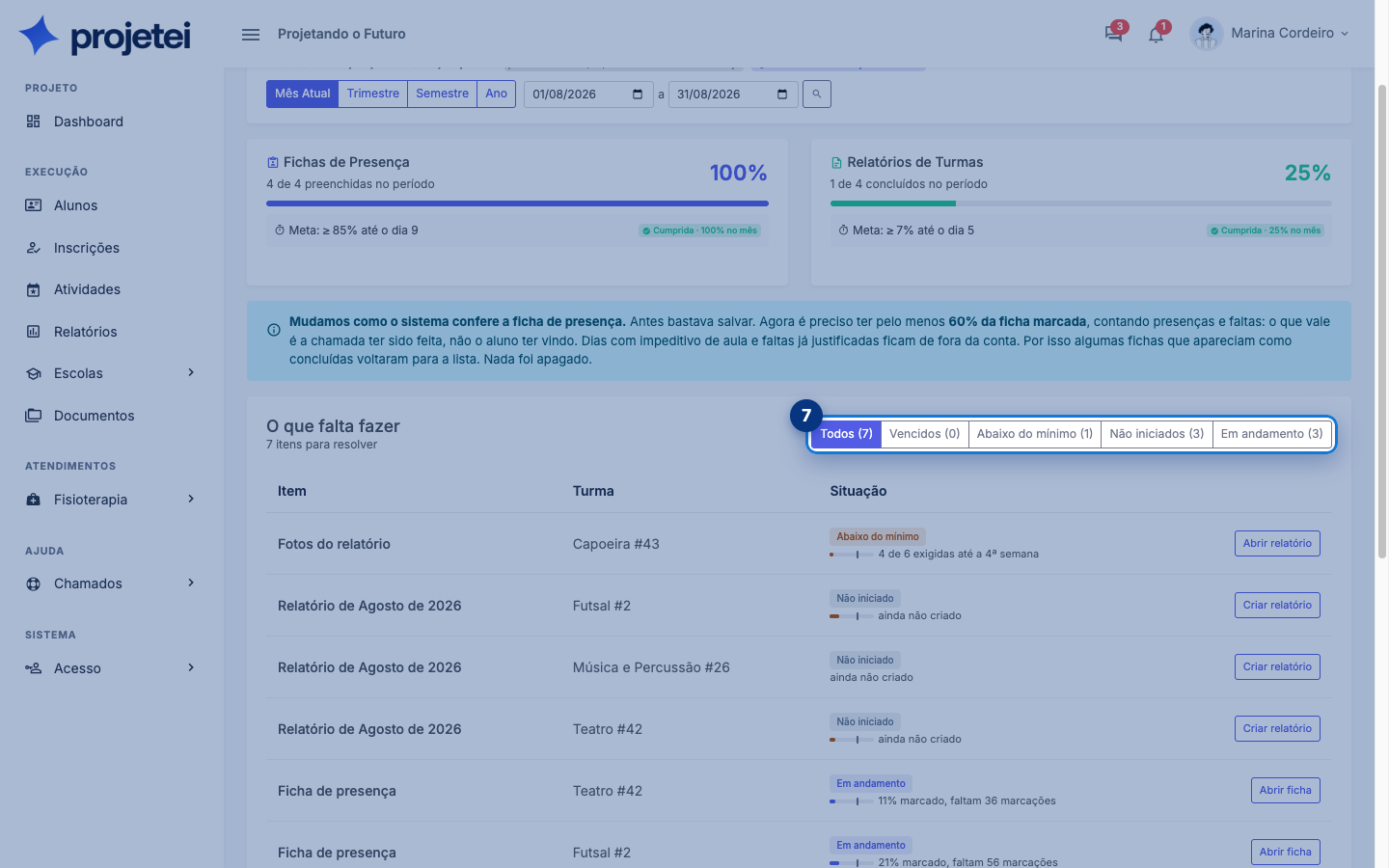
Task: Click the Documentos folder icon
Action: (x=34, y=416)
